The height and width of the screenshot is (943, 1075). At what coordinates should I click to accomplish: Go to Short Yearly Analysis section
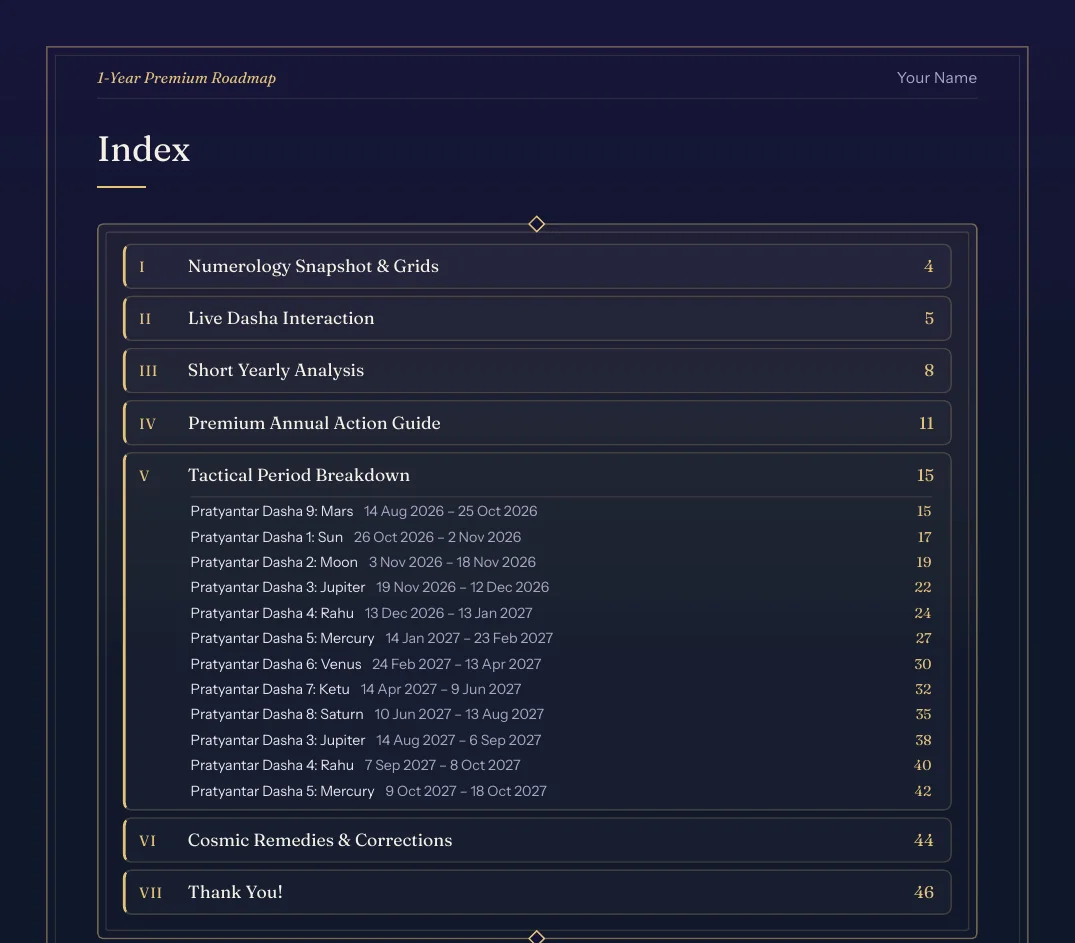coord(537,370)
